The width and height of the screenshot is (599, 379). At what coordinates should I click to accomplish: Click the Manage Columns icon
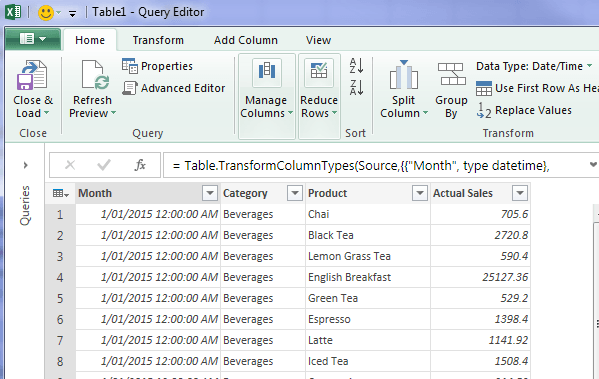click(267, 72)
